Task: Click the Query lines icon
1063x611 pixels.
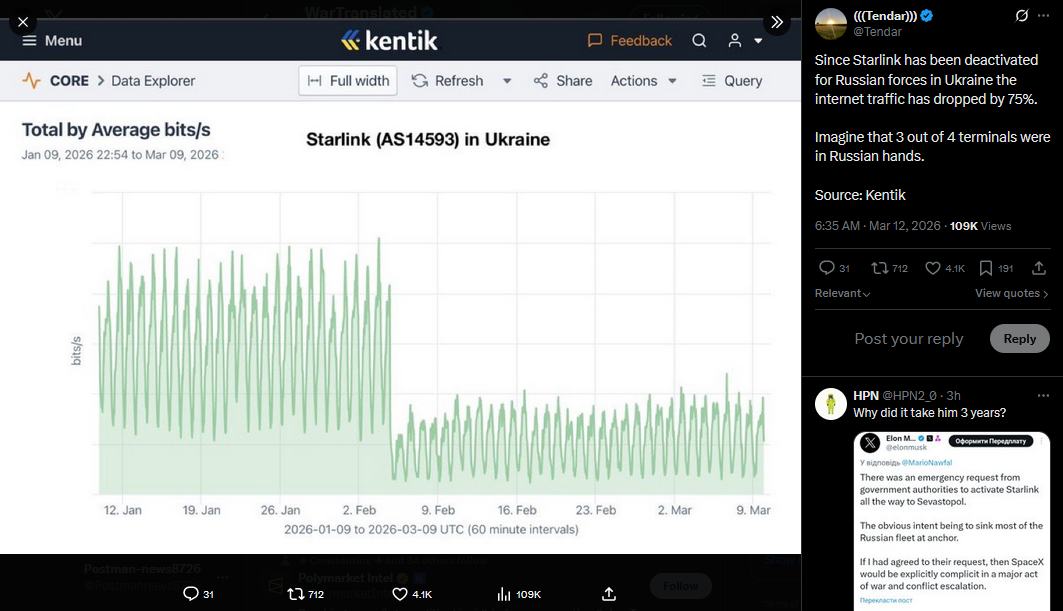Action: tap(708, 81)
